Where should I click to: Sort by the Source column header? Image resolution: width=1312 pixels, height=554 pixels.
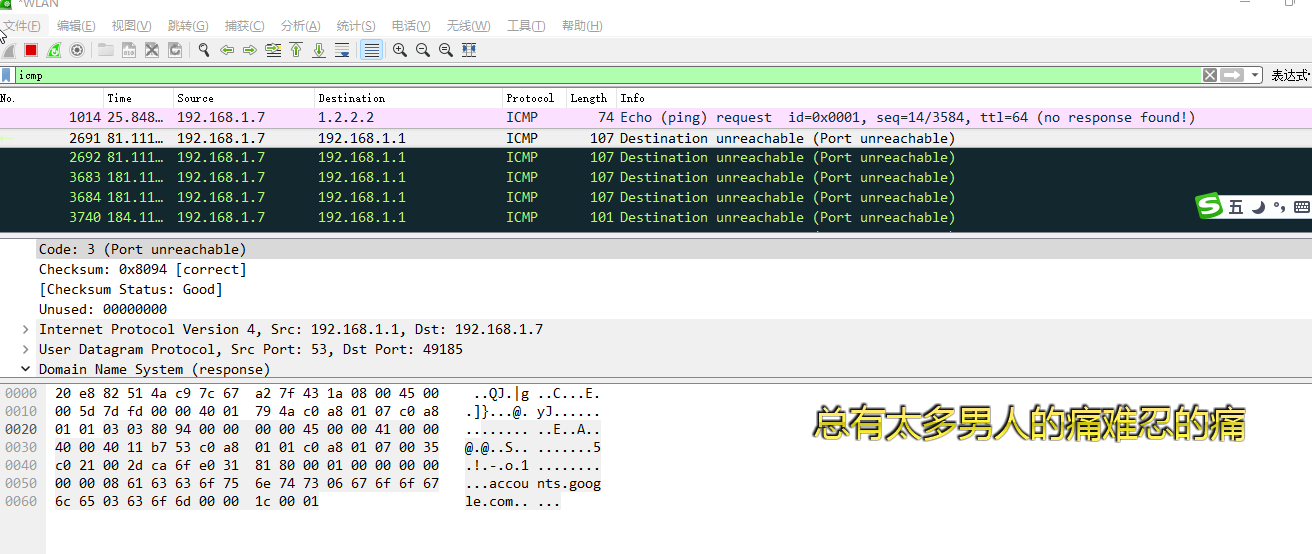(245, 98)
